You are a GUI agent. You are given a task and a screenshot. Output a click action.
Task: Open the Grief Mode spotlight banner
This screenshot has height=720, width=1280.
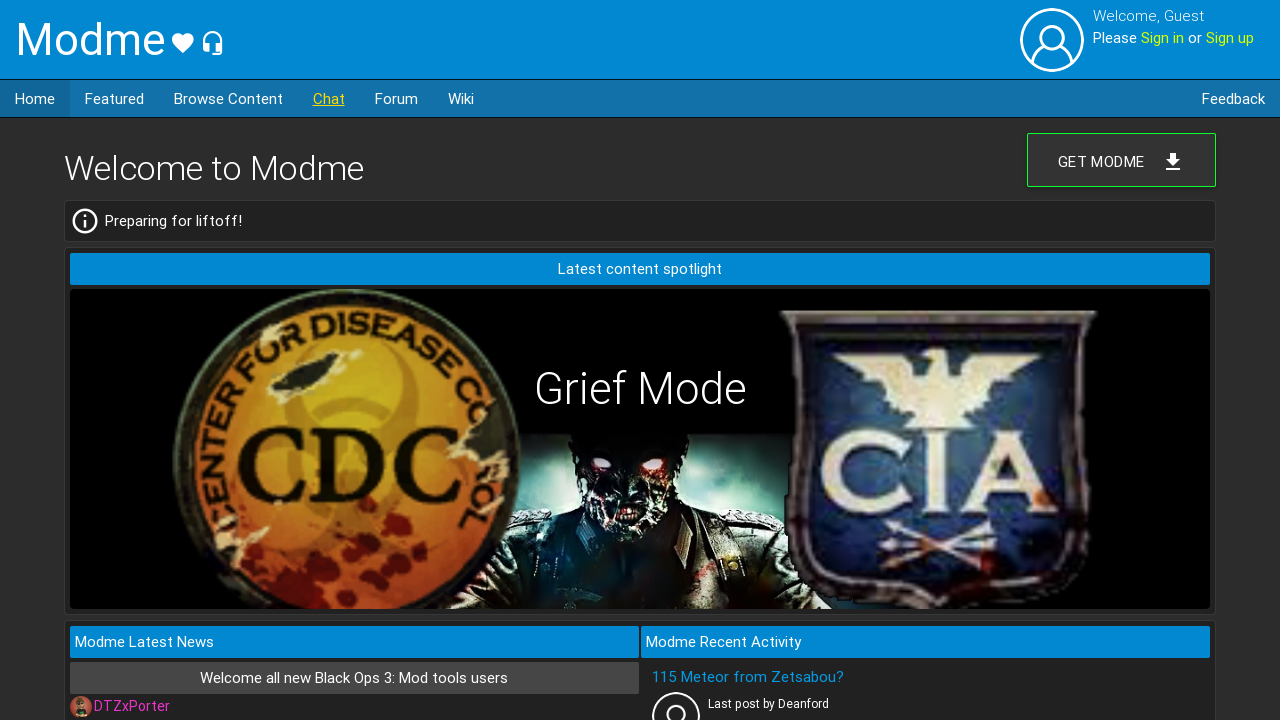click(640, 449)
